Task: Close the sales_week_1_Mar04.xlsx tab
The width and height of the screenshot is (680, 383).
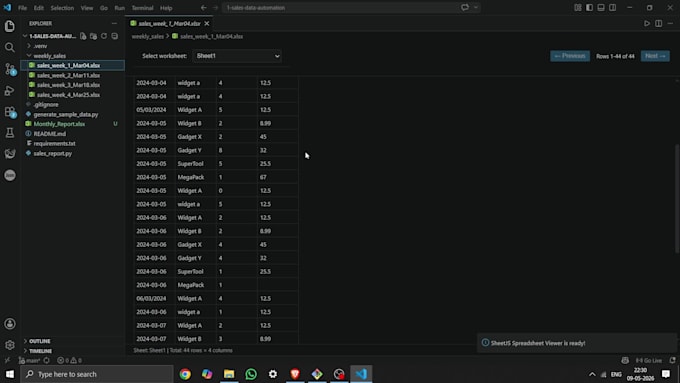Action: [x=207, y=23]
